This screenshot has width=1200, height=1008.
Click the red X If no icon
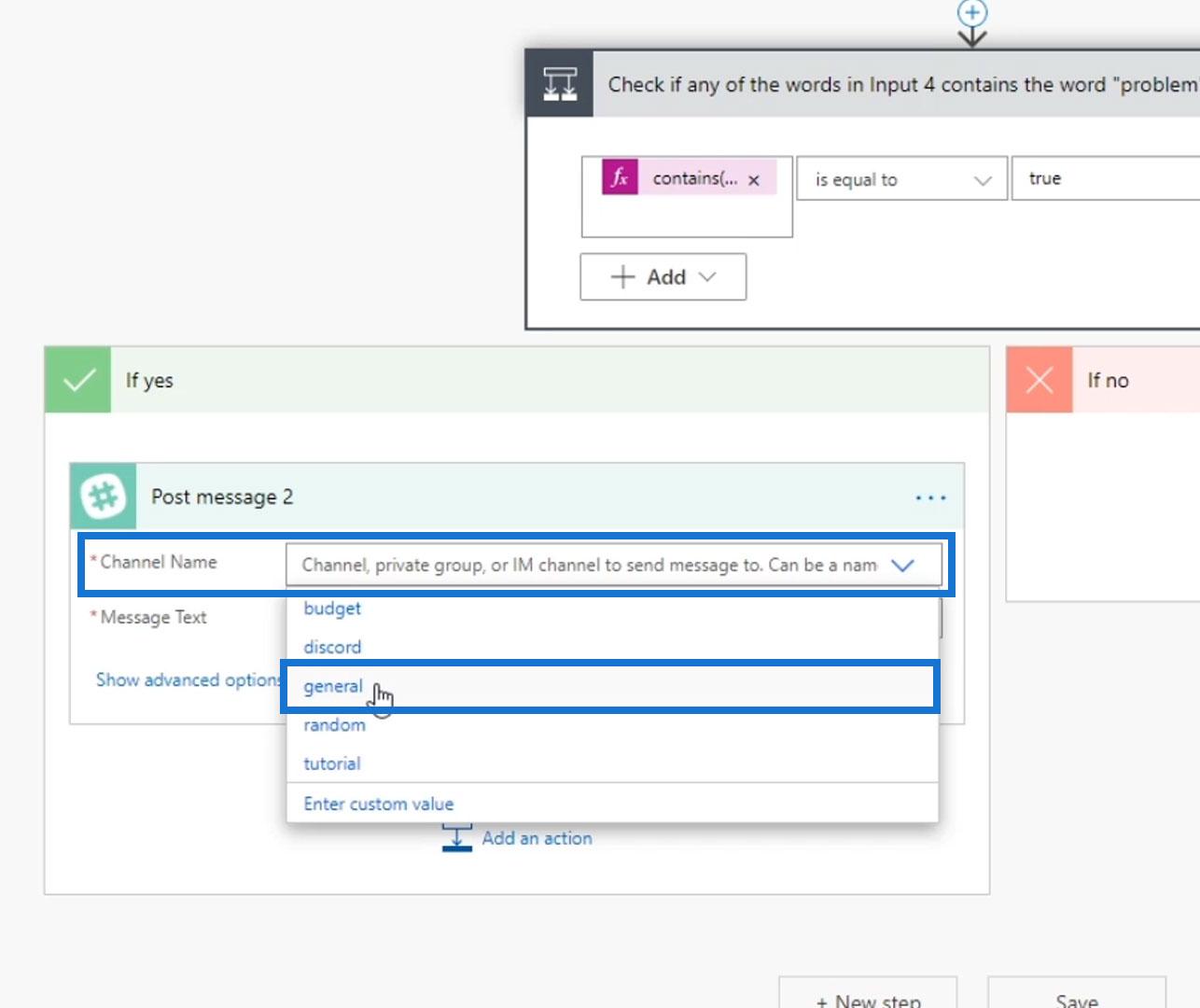click(1040, 380)
